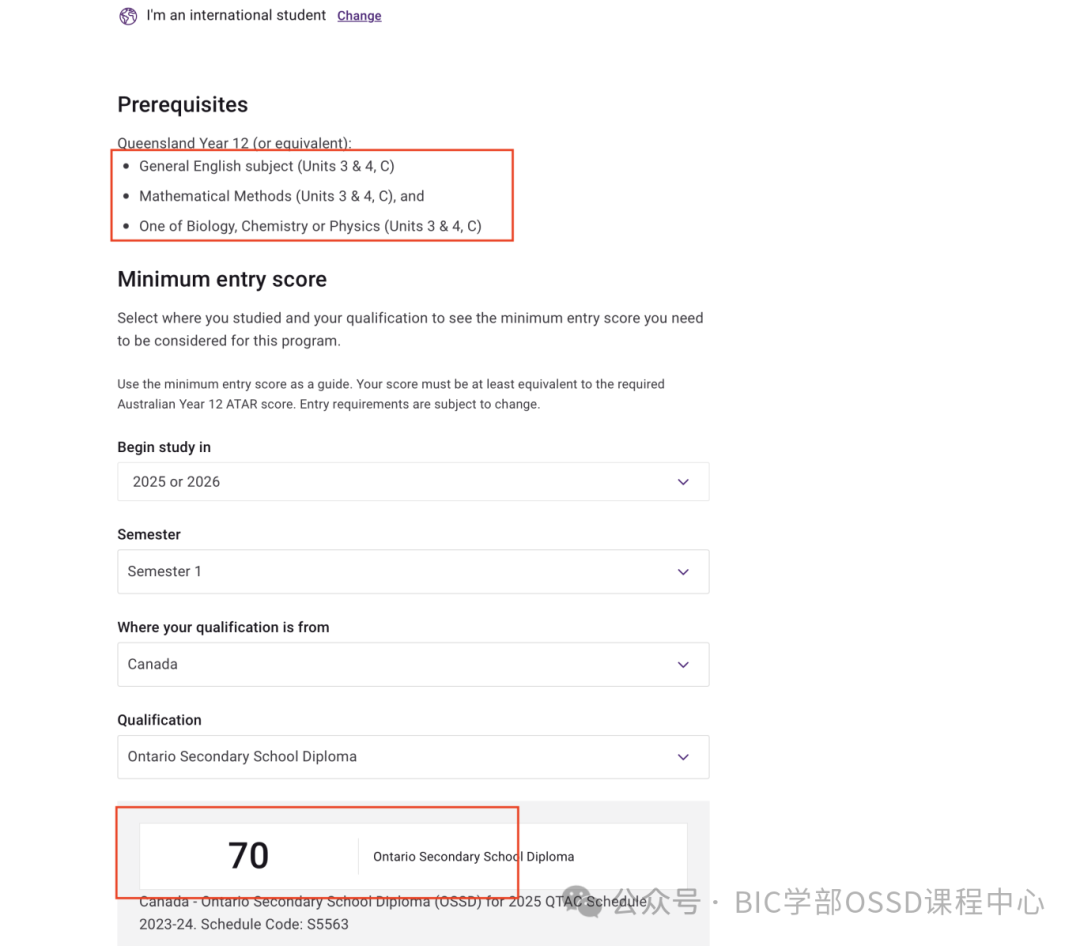Viewport: 1080px width, 946px height.
Task: Click the chevron arrow in Semester field
Action: coord(683,572)
